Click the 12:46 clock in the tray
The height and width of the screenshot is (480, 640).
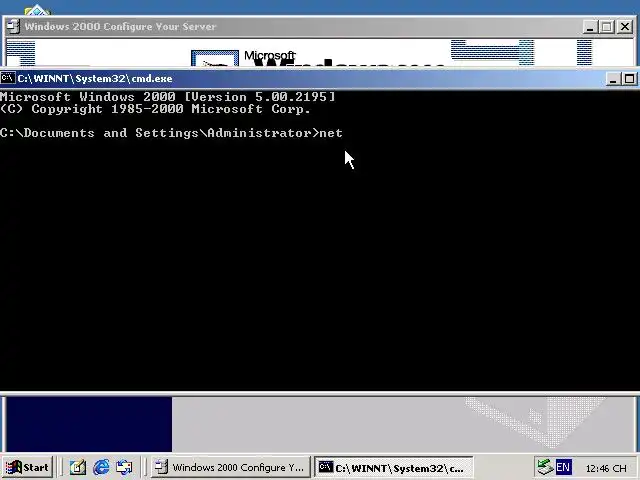tap(606, 468)
